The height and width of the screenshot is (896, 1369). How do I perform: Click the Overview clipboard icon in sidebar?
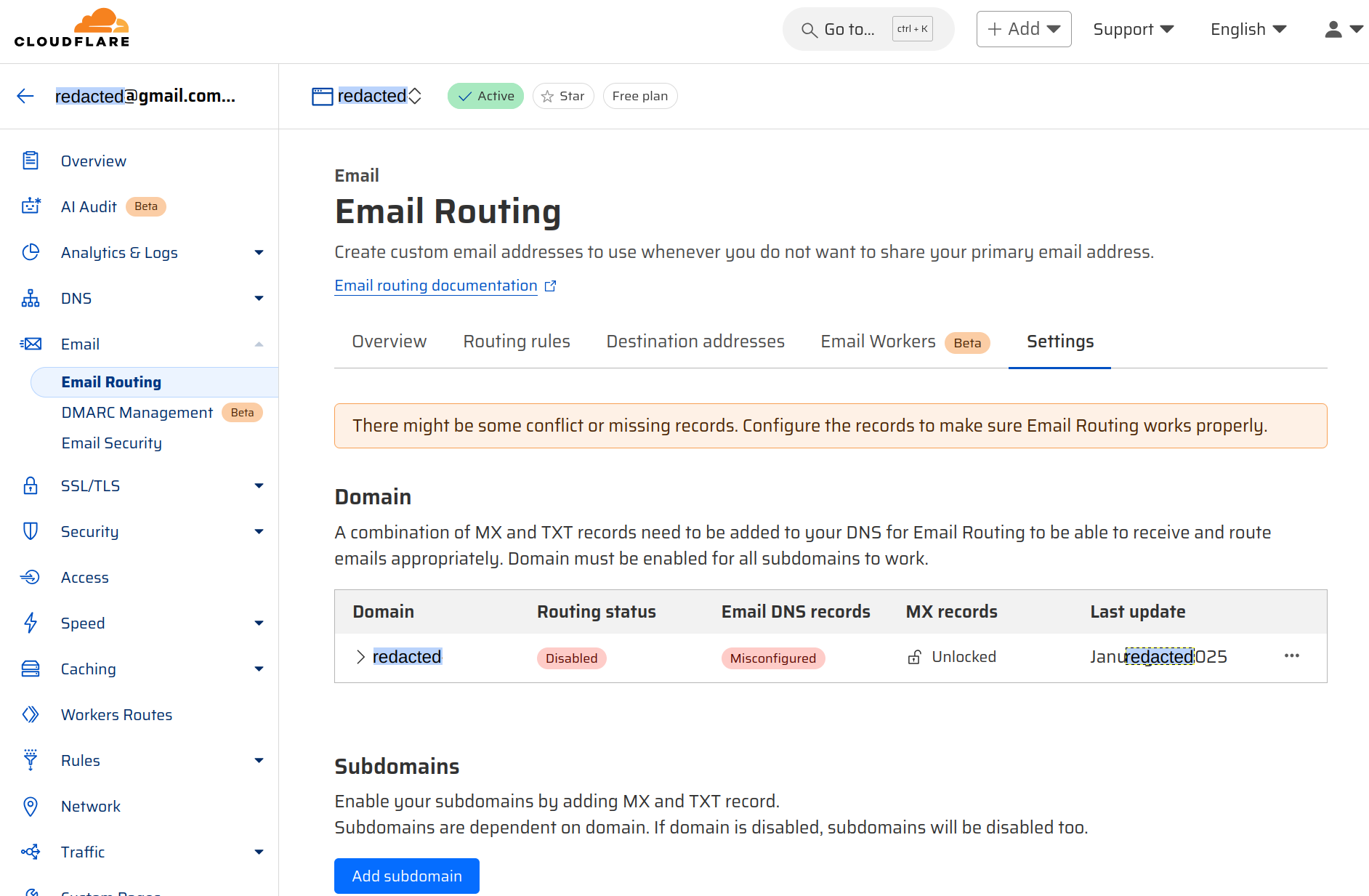pyautogui.click(x=31, y=161)
